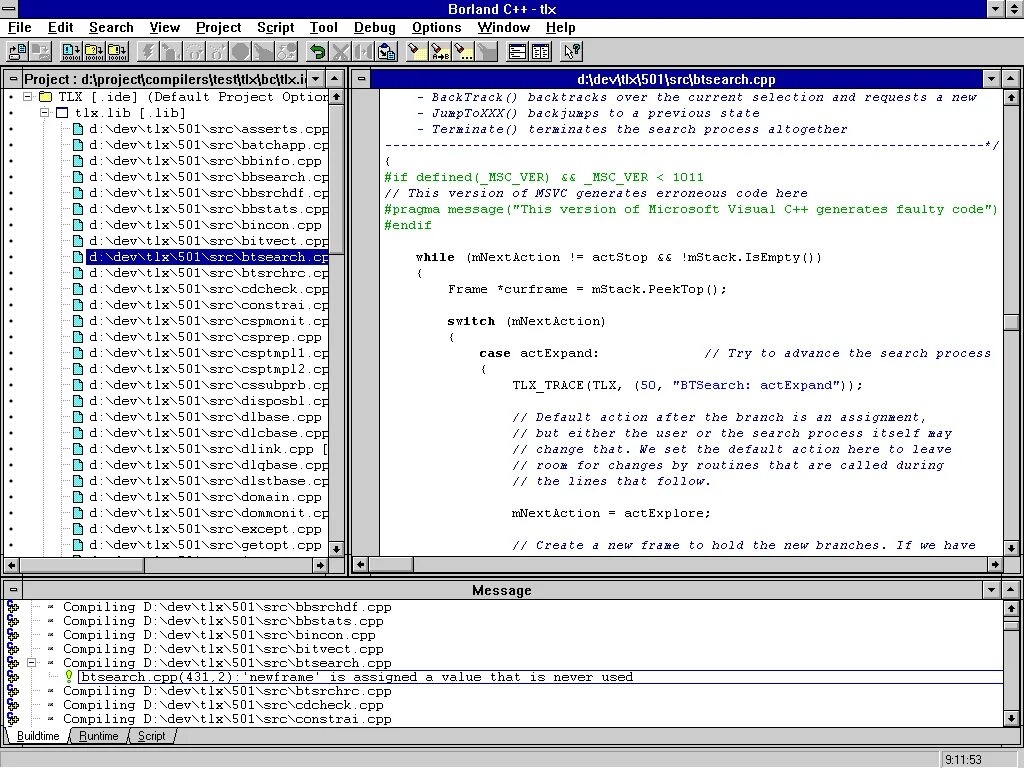Switch to the Script message tab

[152, 736]
